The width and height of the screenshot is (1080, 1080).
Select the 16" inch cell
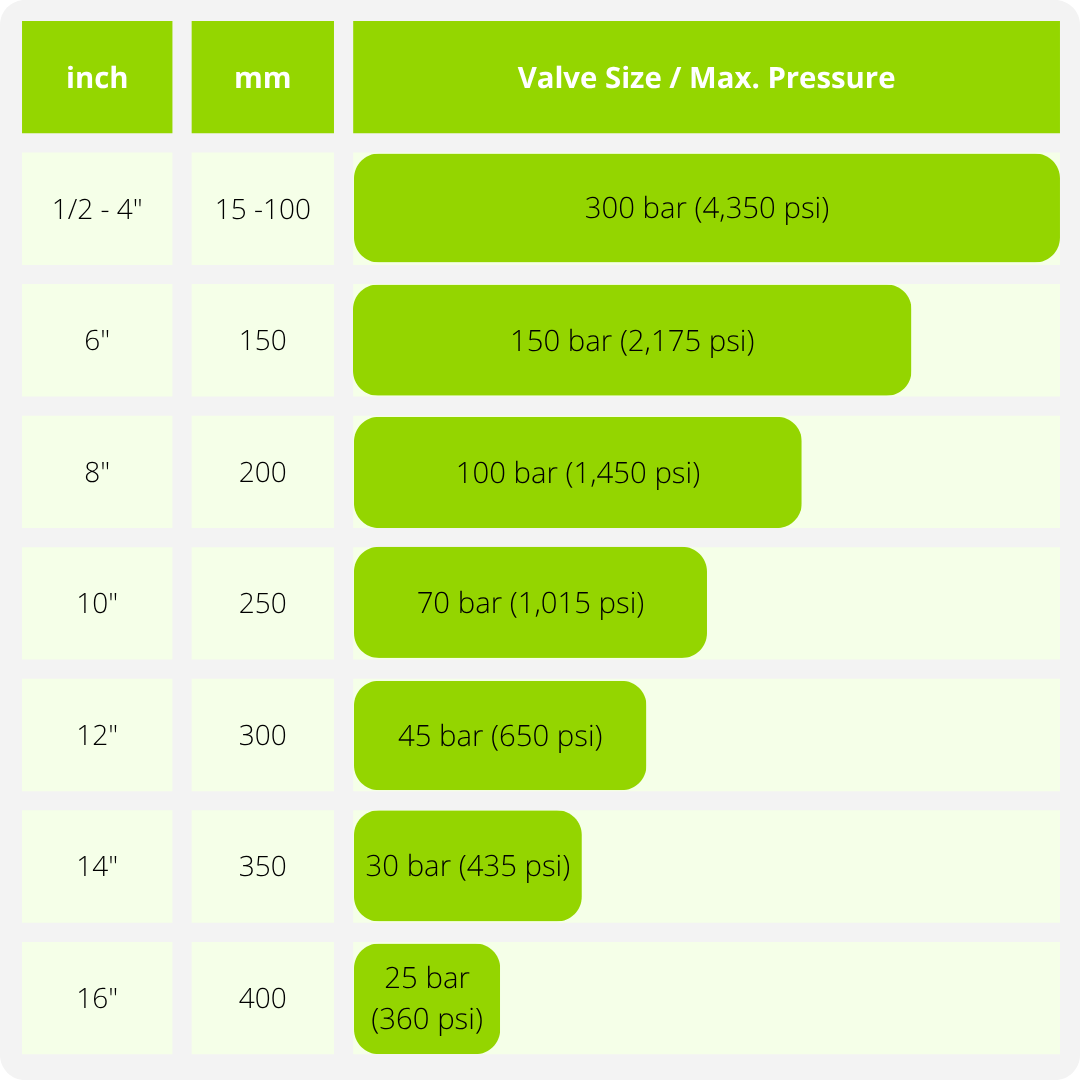pos(97,998)
